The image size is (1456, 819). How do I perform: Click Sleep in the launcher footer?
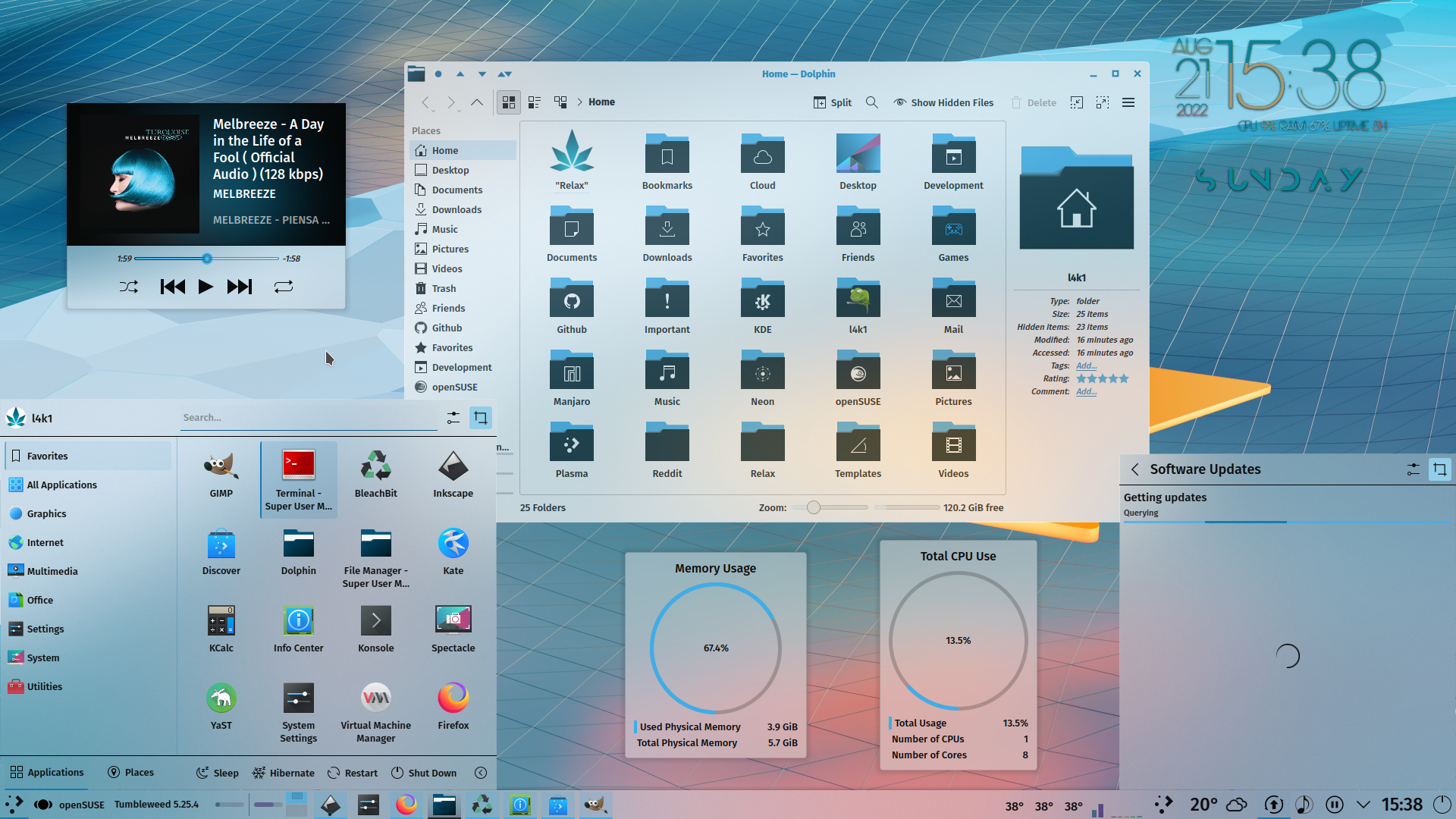click(218, 773)
